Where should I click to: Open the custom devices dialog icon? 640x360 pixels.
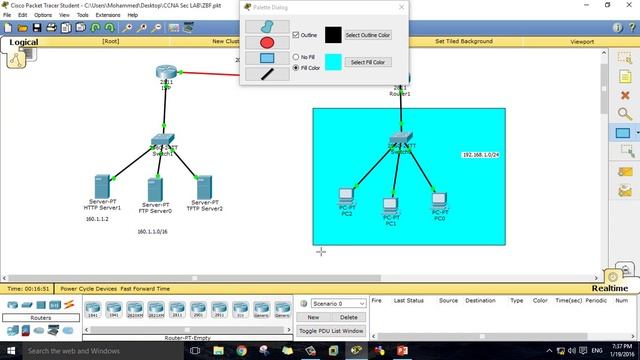[189, 28]
